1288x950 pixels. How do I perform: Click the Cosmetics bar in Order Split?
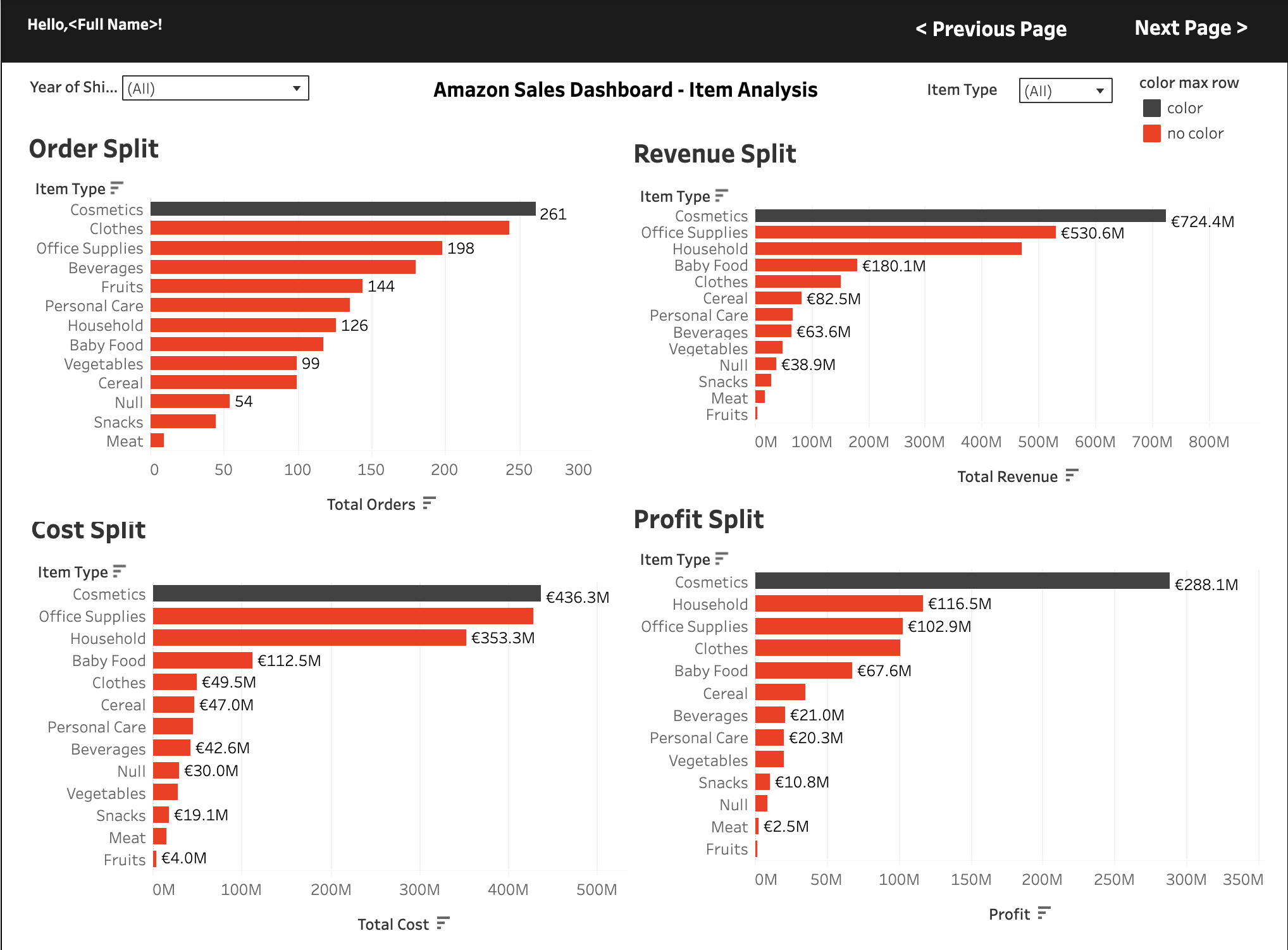[x=343, y=209]
